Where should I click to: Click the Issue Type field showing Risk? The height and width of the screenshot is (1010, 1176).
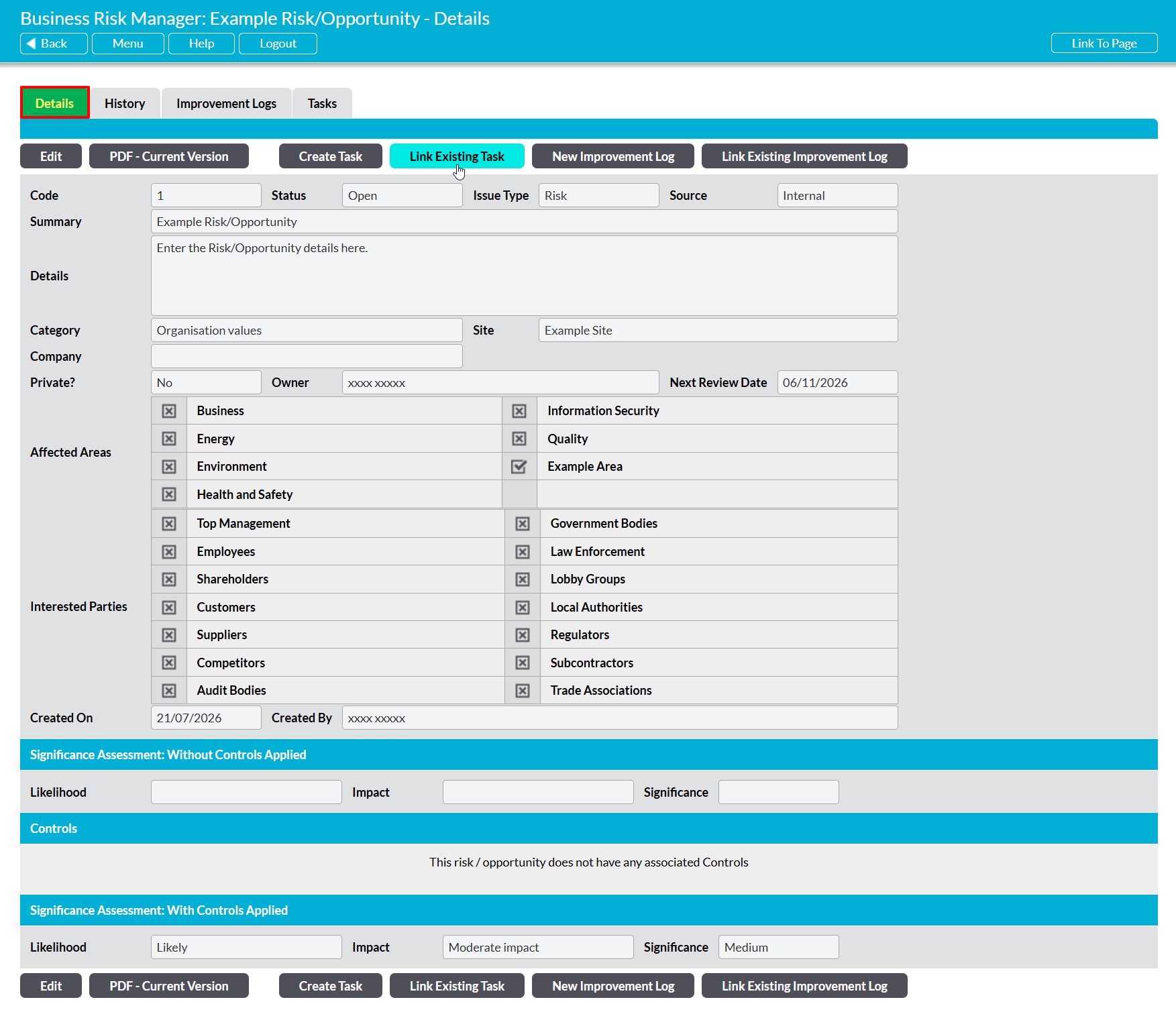pyautogui.click(x=598, y=195)
